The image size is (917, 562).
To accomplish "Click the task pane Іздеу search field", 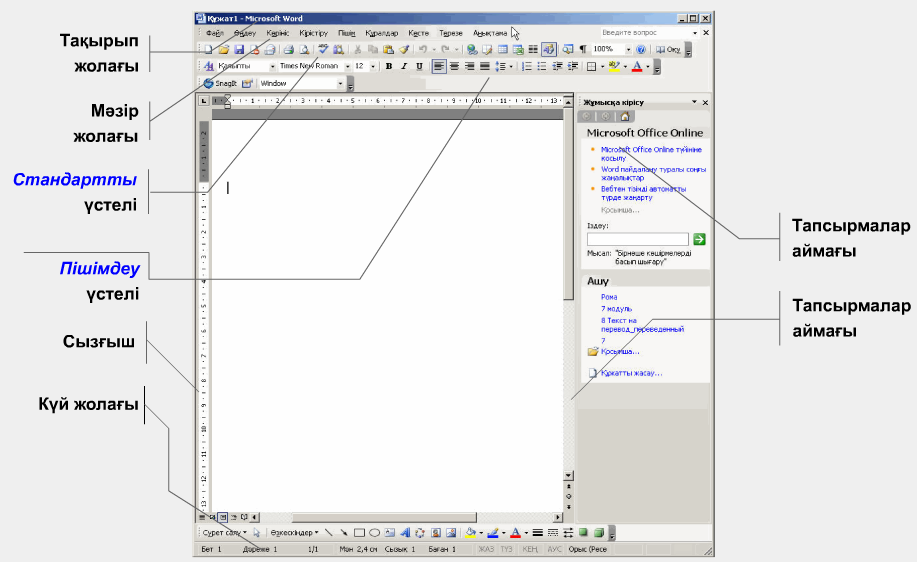I will pos(638,239).
